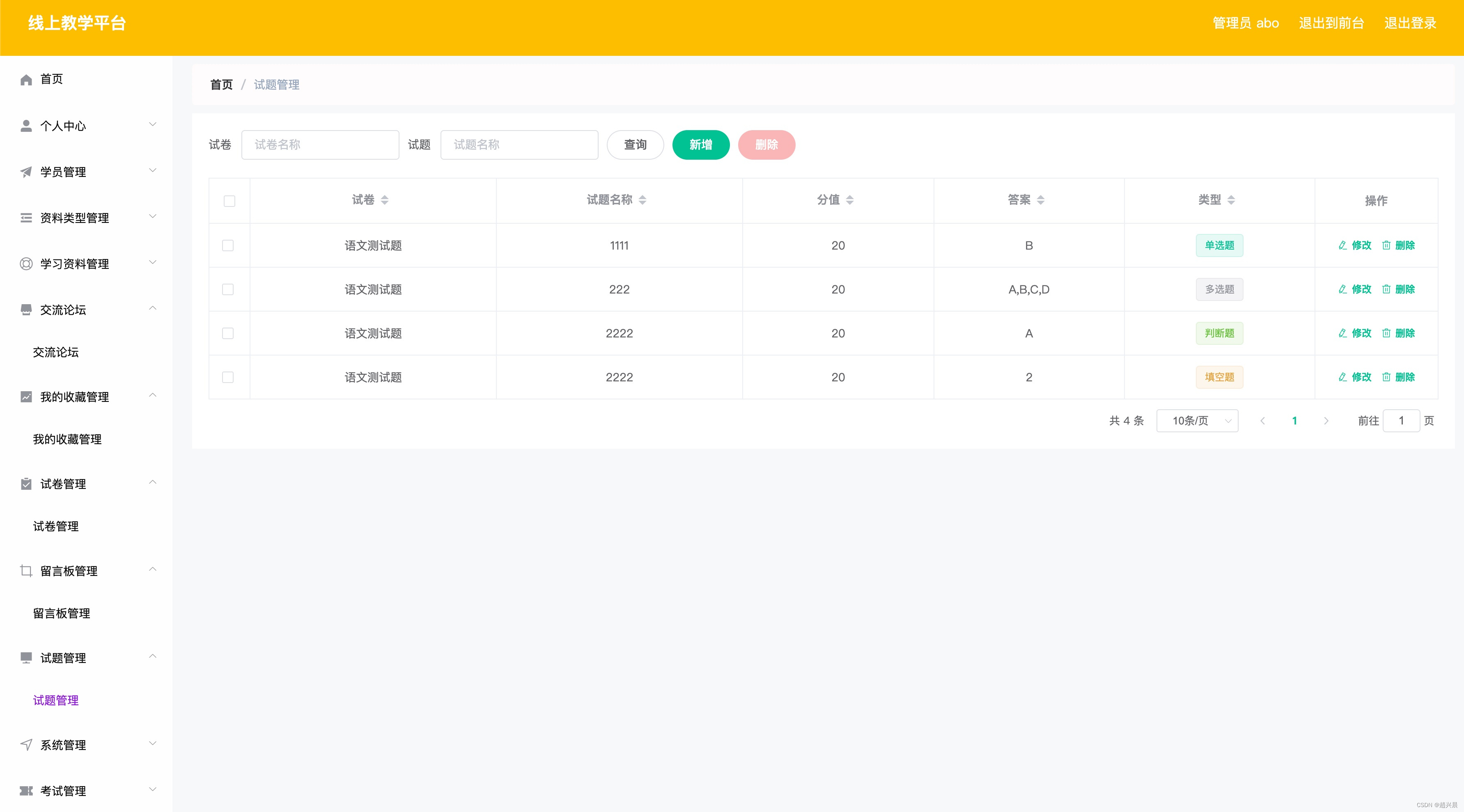Click the edit pencil icon in row 1111

(1343, 245)
